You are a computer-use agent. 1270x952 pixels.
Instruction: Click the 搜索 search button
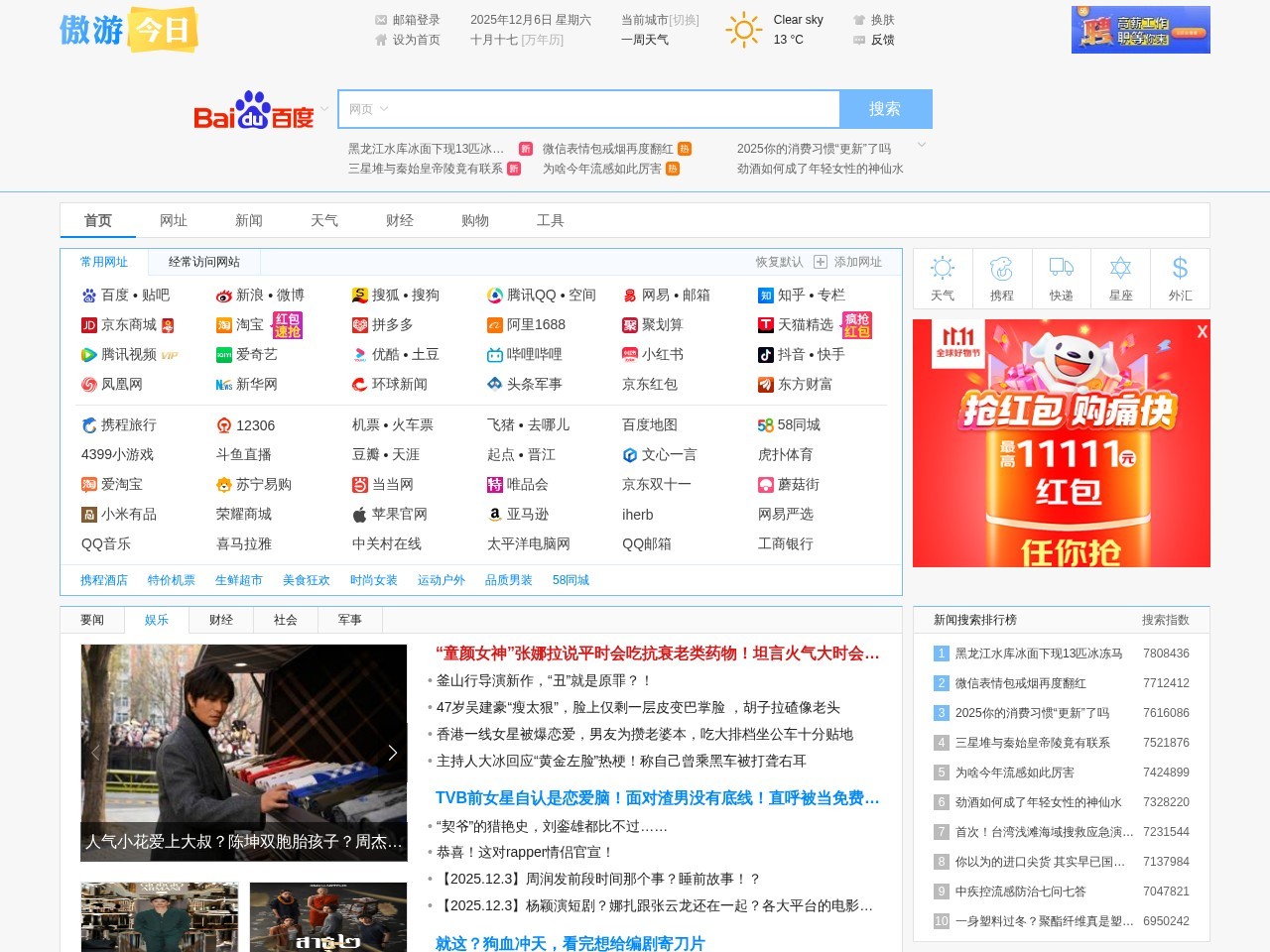tap(886, 109)
